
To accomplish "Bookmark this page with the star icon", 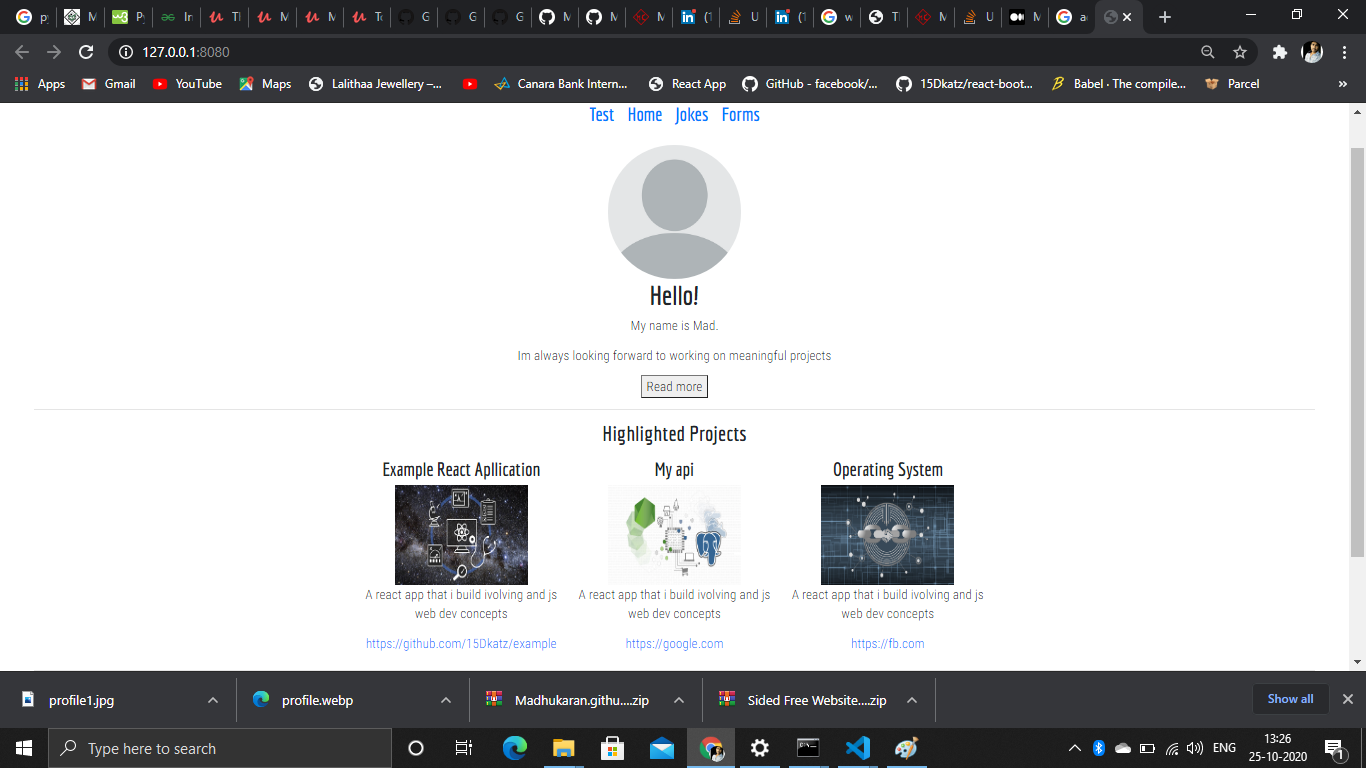I will coord(1240,52).
